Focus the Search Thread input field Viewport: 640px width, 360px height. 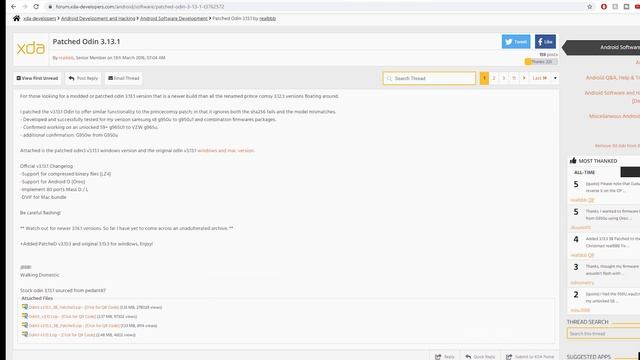point(429,78)
